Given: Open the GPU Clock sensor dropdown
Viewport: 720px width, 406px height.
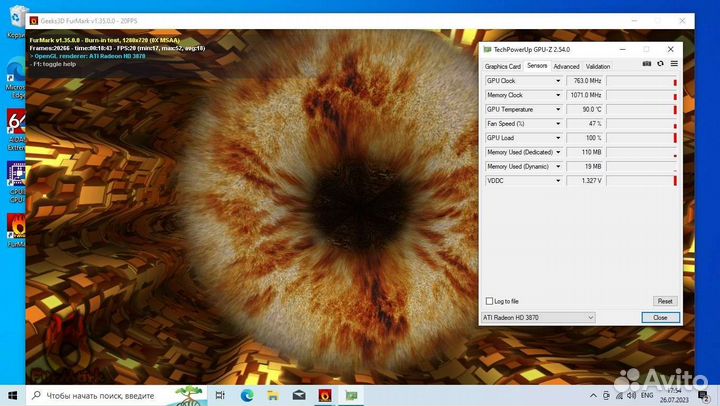Looking at the screenshot, I should click(558, 81).
